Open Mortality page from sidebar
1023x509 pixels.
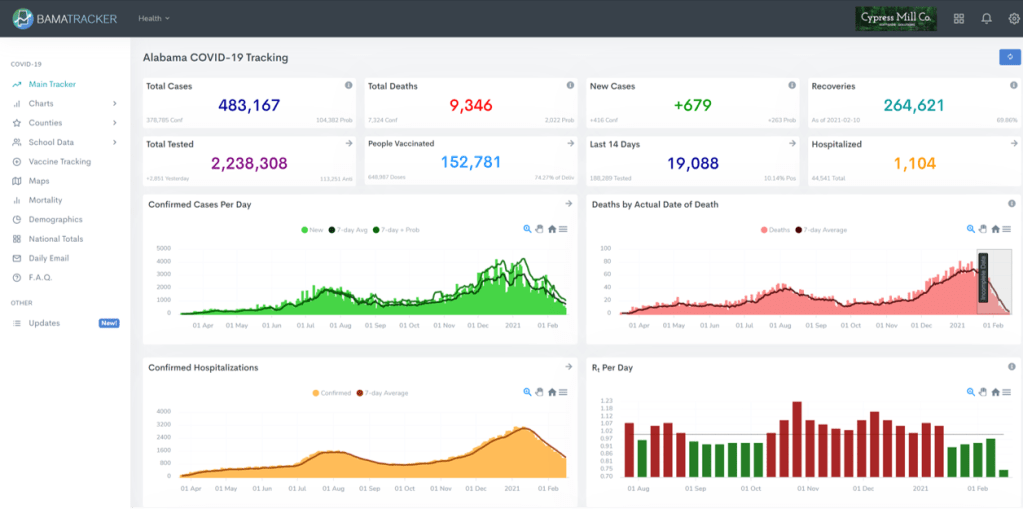[45, 200]
